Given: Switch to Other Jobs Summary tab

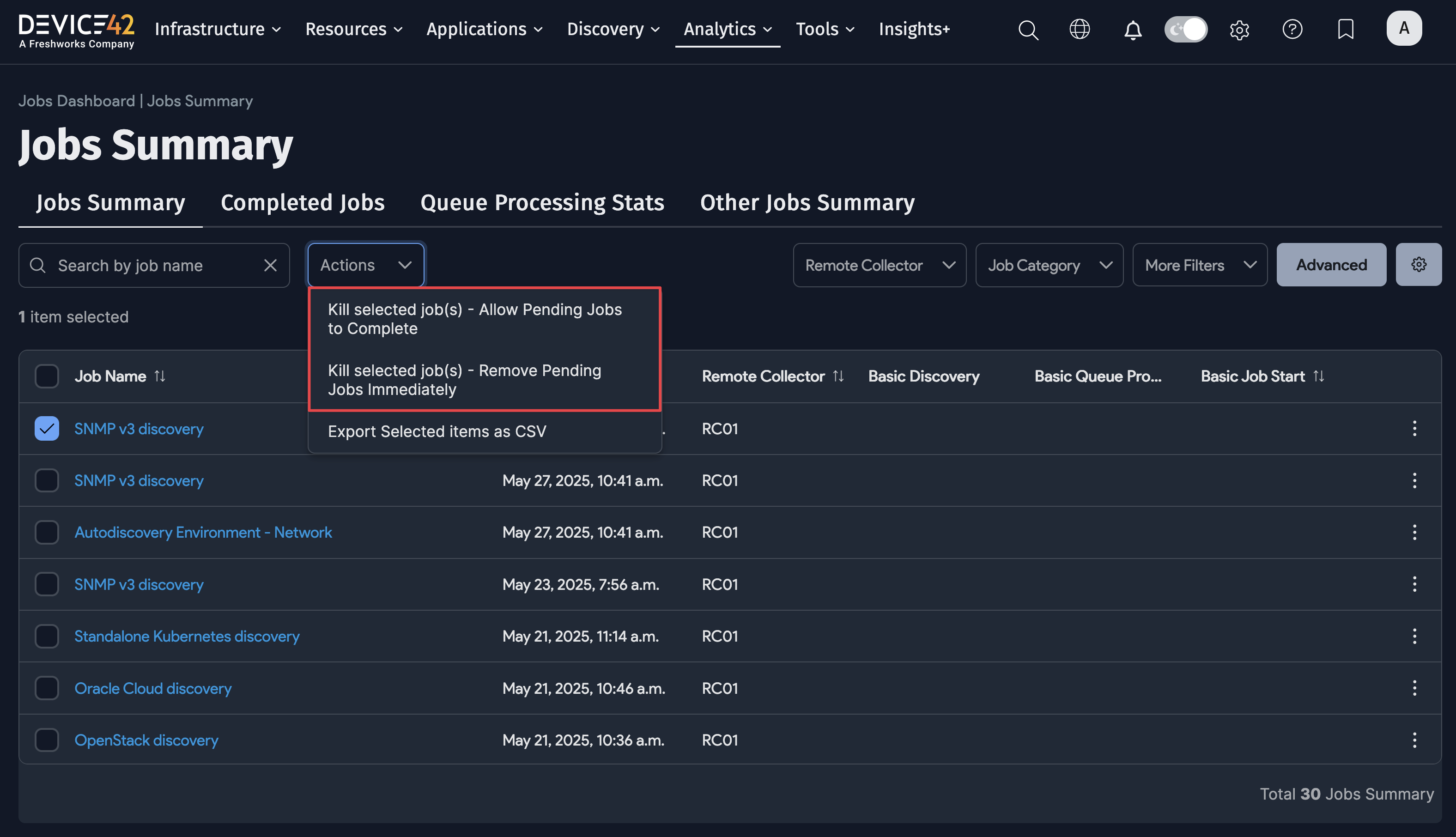Looking at the screenshot, I should (x=807, y=202).
